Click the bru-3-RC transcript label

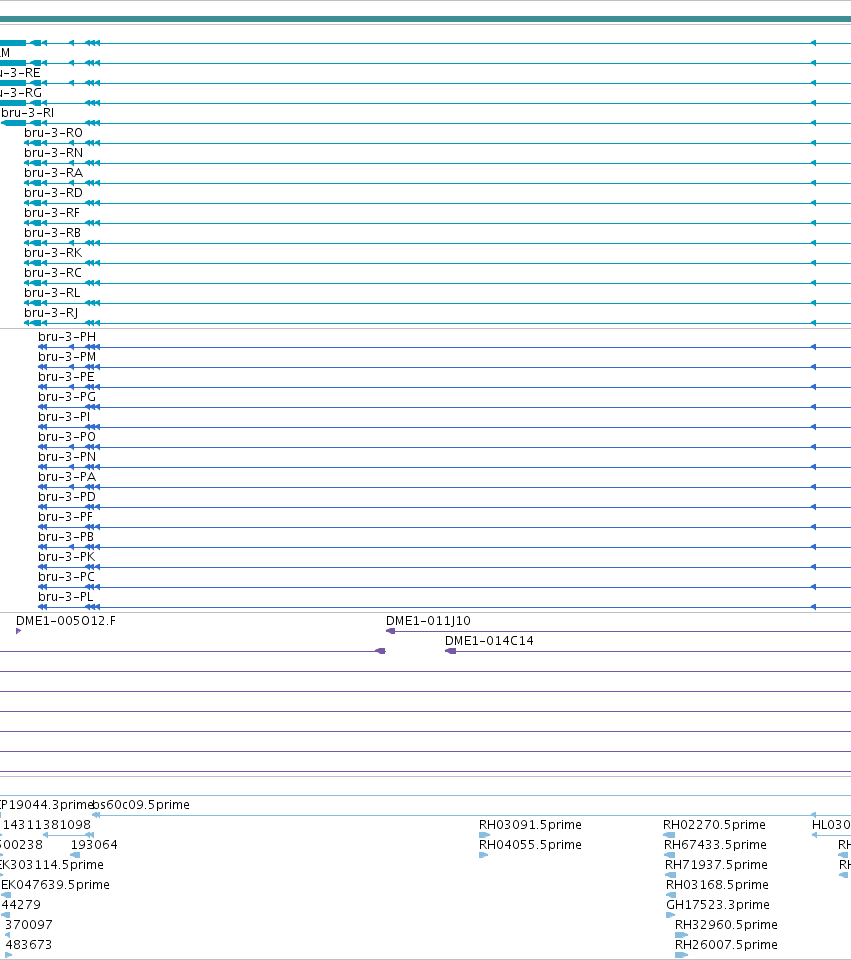(x=53, y=273)
